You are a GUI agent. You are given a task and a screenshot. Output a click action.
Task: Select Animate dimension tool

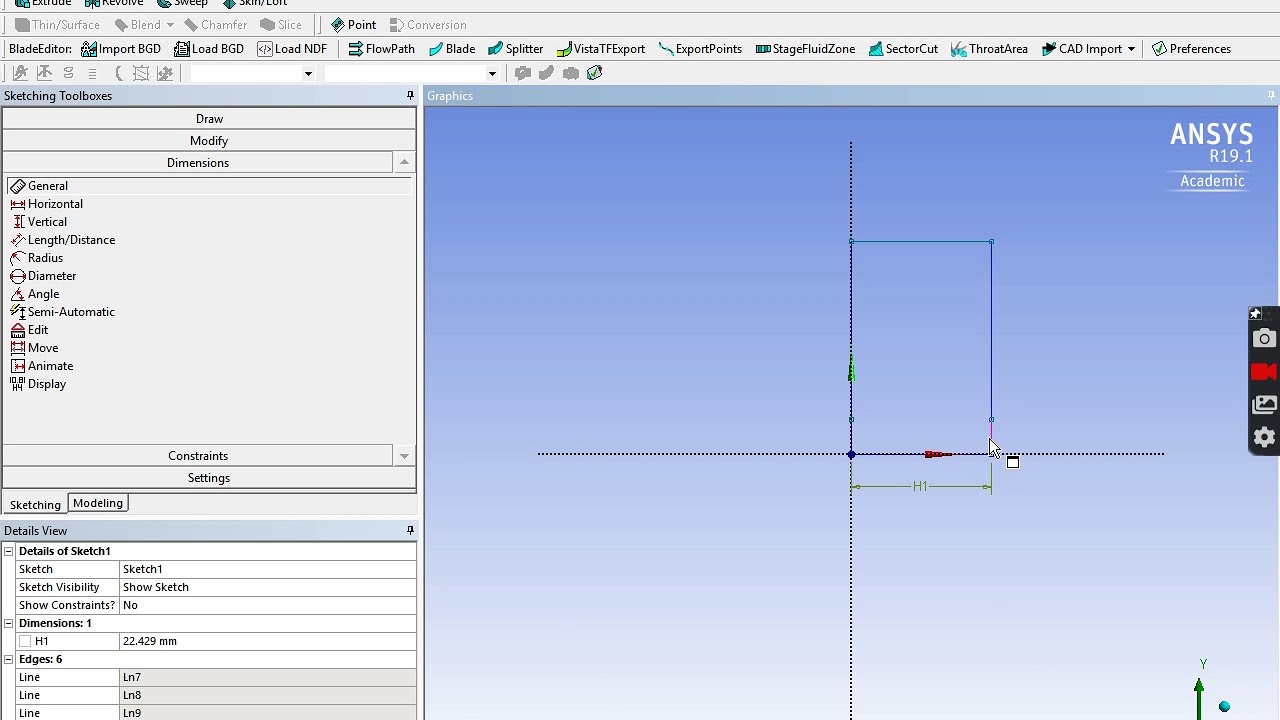tap(41, 366)
